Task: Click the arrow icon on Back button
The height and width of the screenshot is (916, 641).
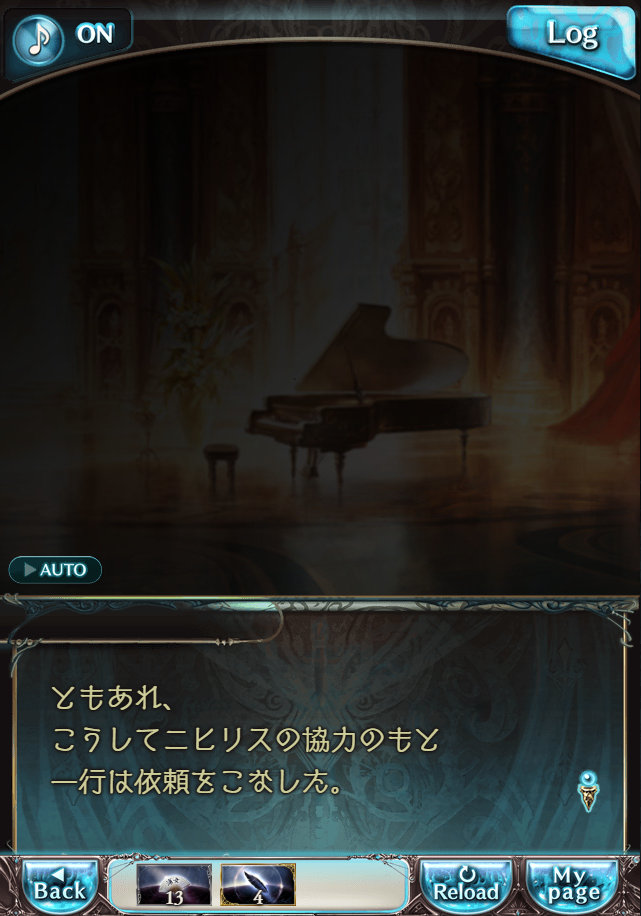Action: point(57,874)
